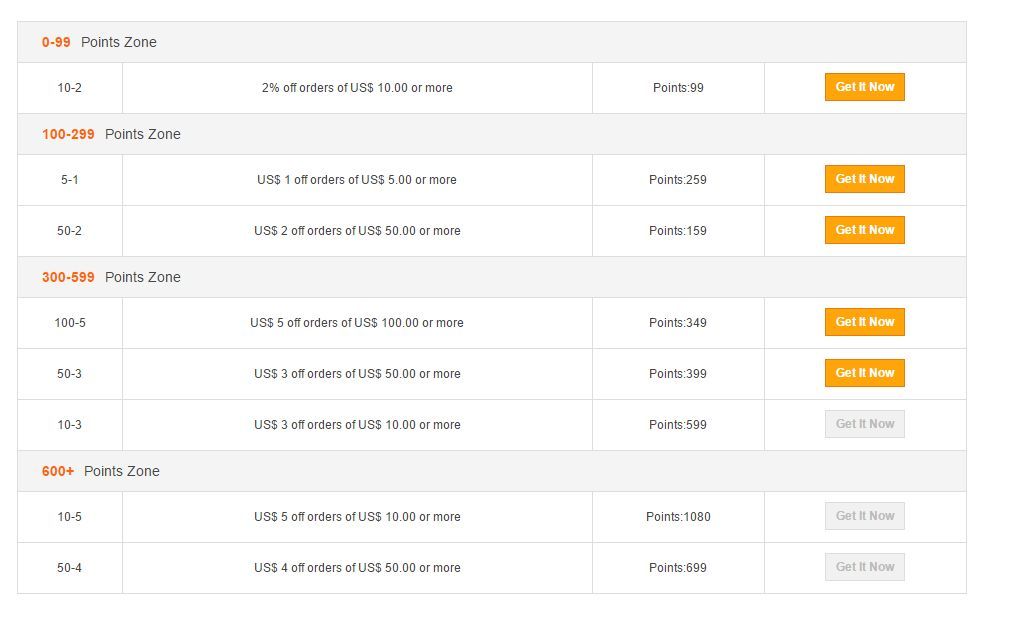Viewport: 1014px width, 627px height.
Task: Click the '2% off orders of US$ 10.00' description
Action: [357, 88]
